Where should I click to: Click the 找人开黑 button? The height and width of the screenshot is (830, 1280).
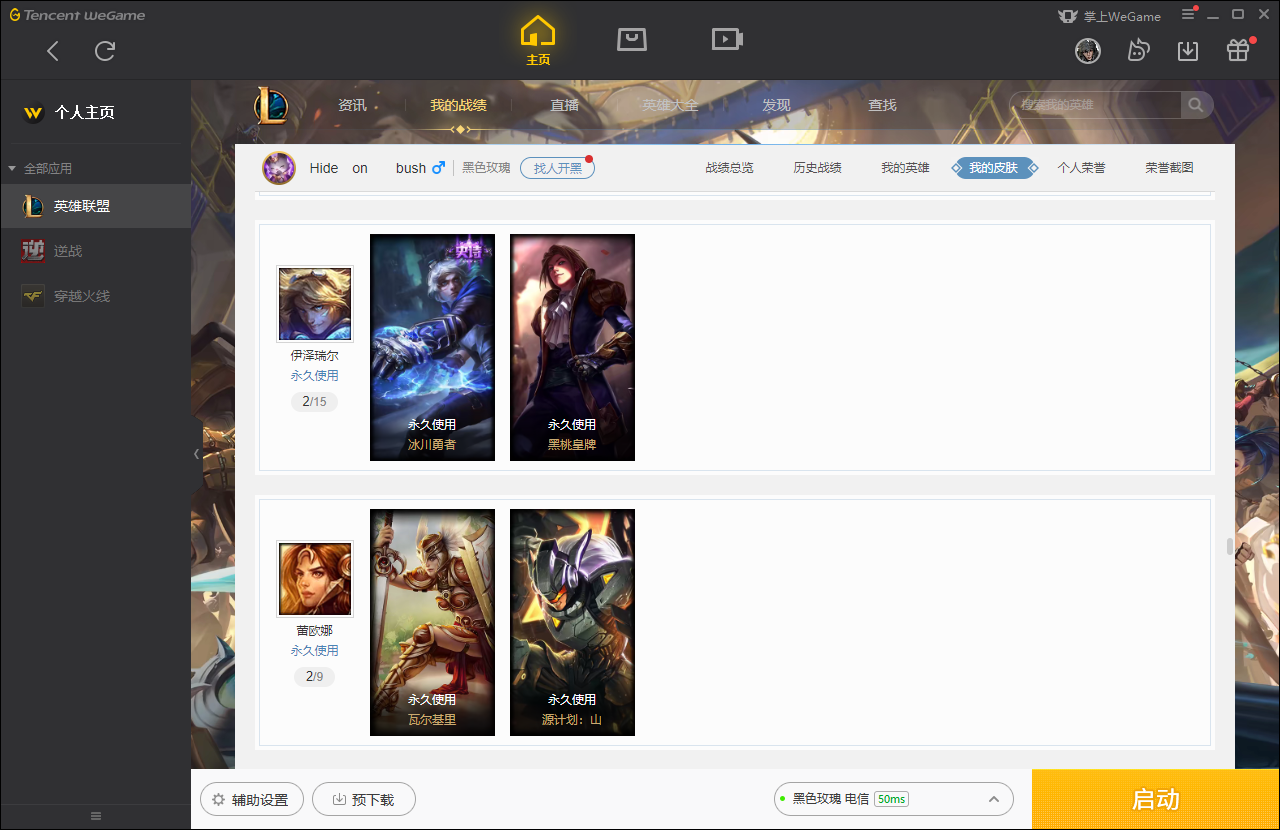(557, 168)
